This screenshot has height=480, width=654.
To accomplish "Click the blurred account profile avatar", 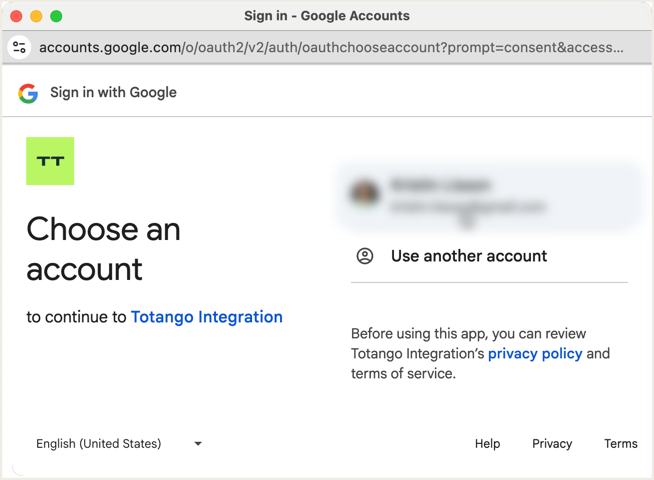I will (367, 194).
